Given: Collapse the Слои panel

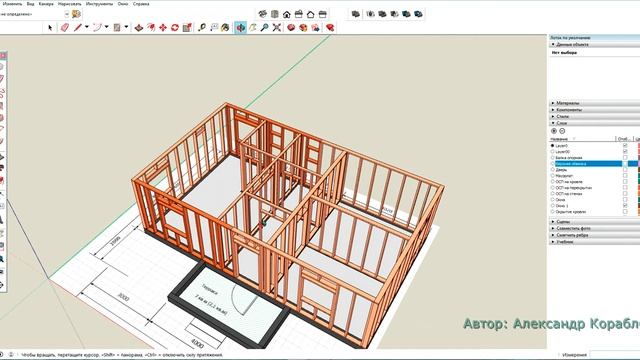Looking at the screenshot, I should (594, 123).
